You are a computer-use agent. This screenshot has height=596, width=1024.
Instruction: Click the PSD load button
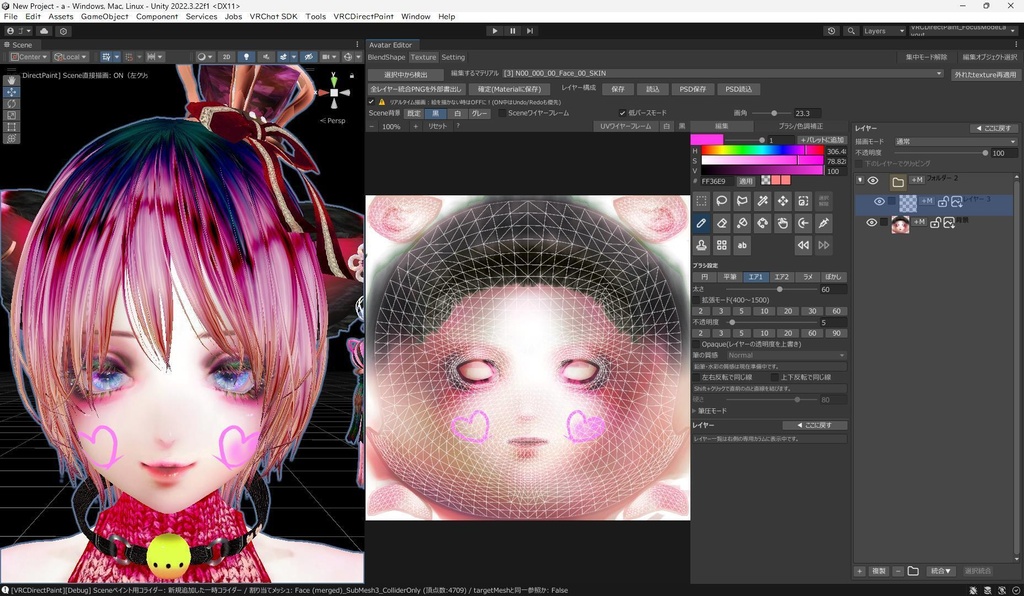click(x=738, y=89)
